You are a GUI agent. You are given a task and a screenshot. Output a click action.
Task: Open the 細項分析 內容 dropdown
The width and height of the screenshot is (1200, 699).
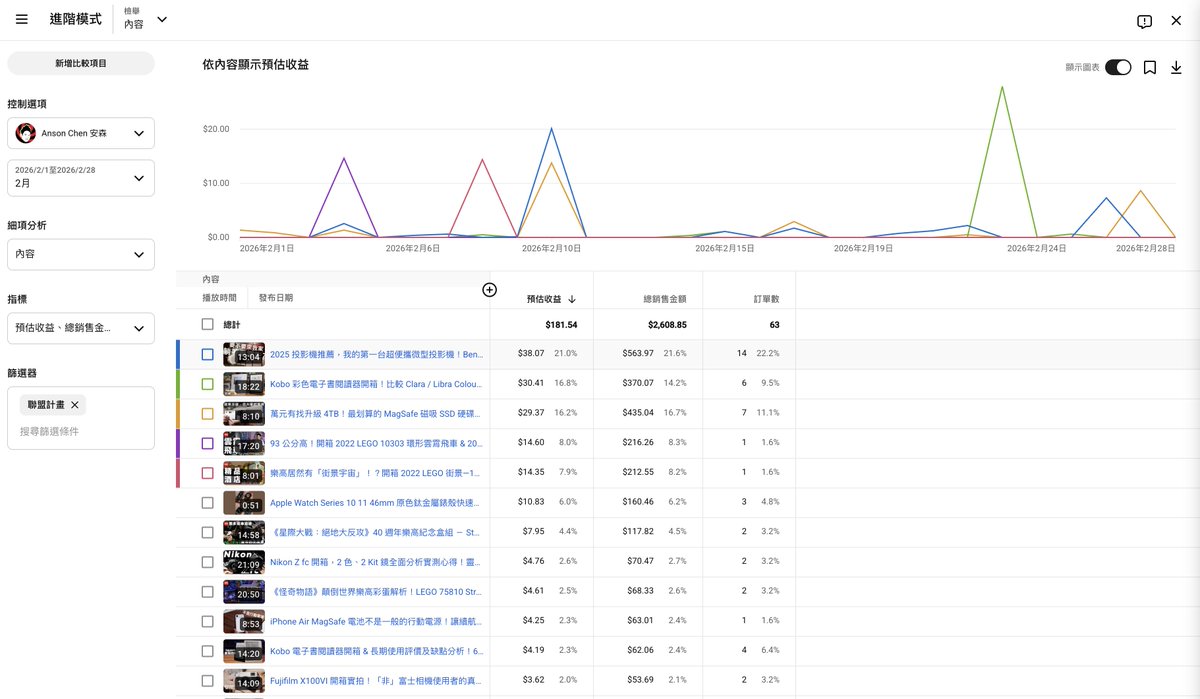[x=81, y=255]
